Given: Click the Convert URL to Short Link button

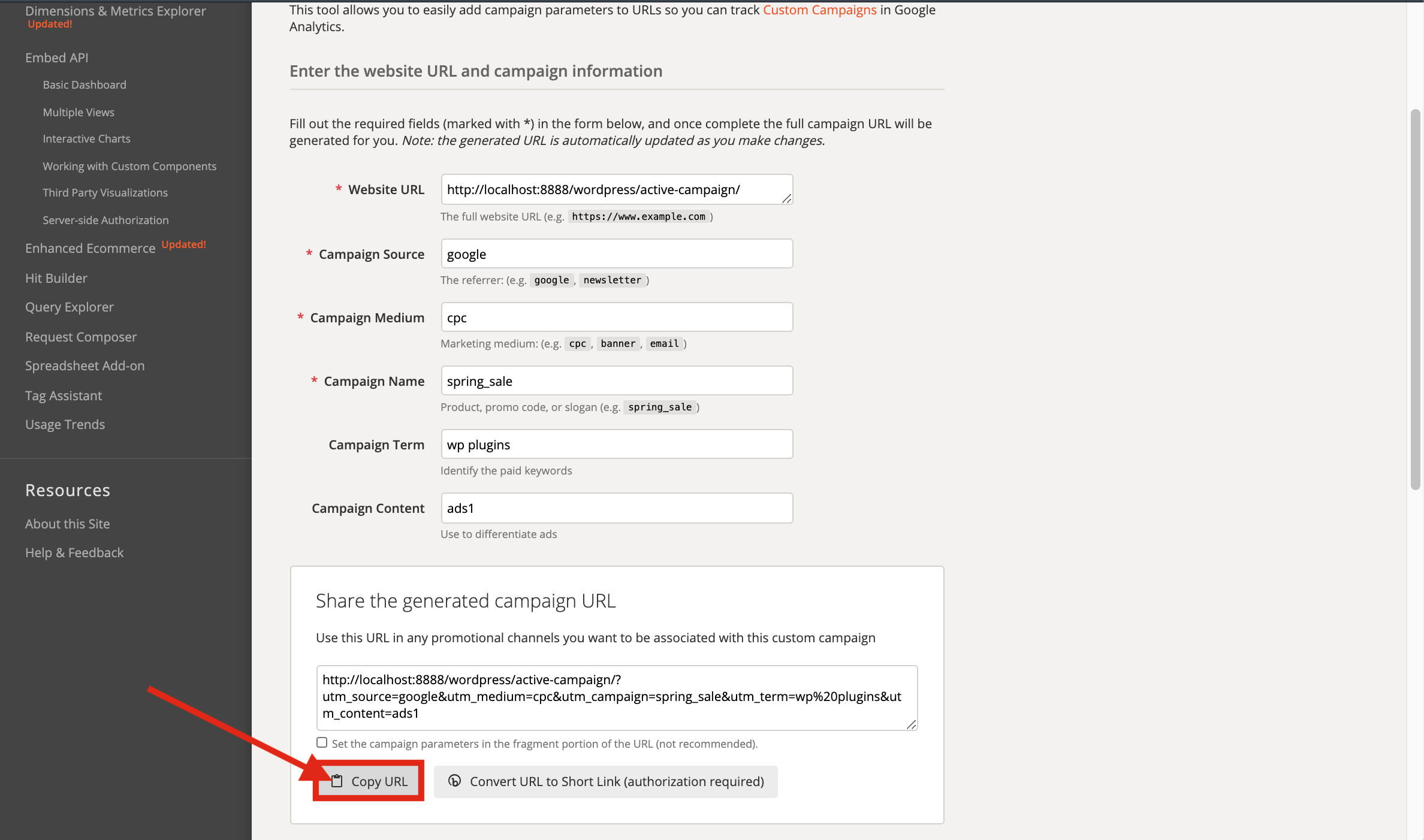Looking at the screenshot, I should coord(605,781).
